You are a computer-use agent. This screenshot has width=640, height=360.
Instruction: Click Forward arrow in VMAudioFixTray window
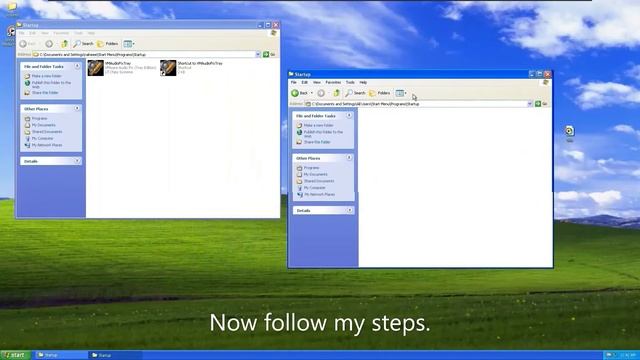(49, 44)
